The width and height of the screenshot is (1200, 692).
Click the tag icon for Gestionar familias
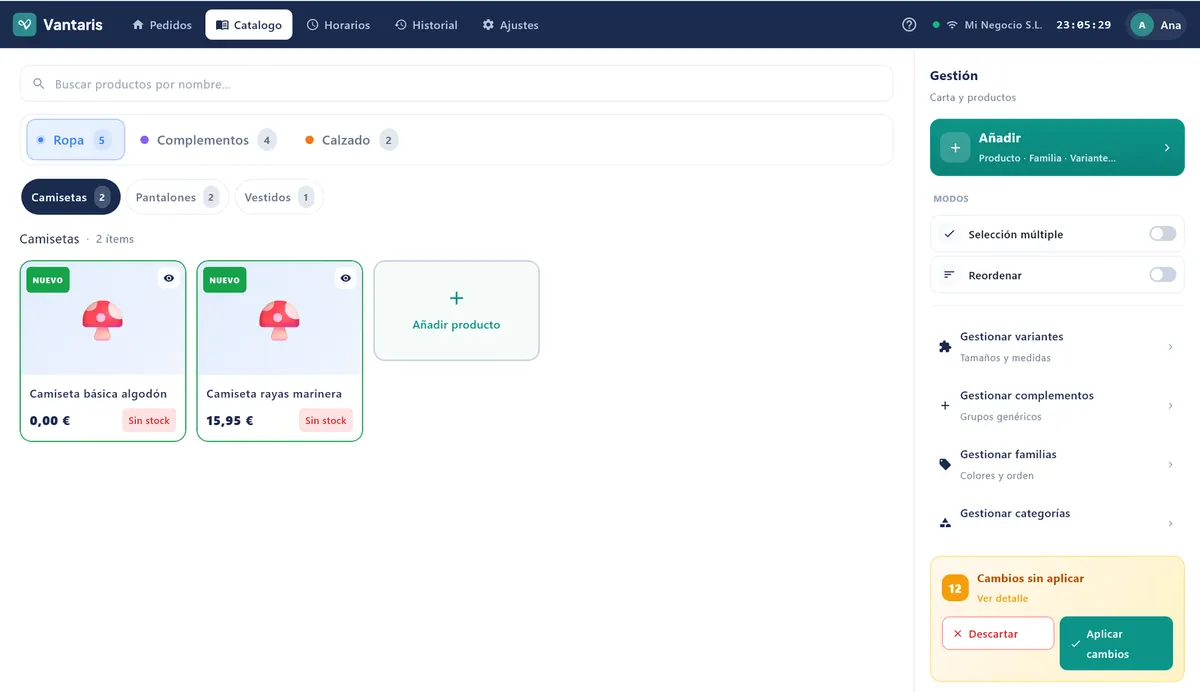[945, 465]
